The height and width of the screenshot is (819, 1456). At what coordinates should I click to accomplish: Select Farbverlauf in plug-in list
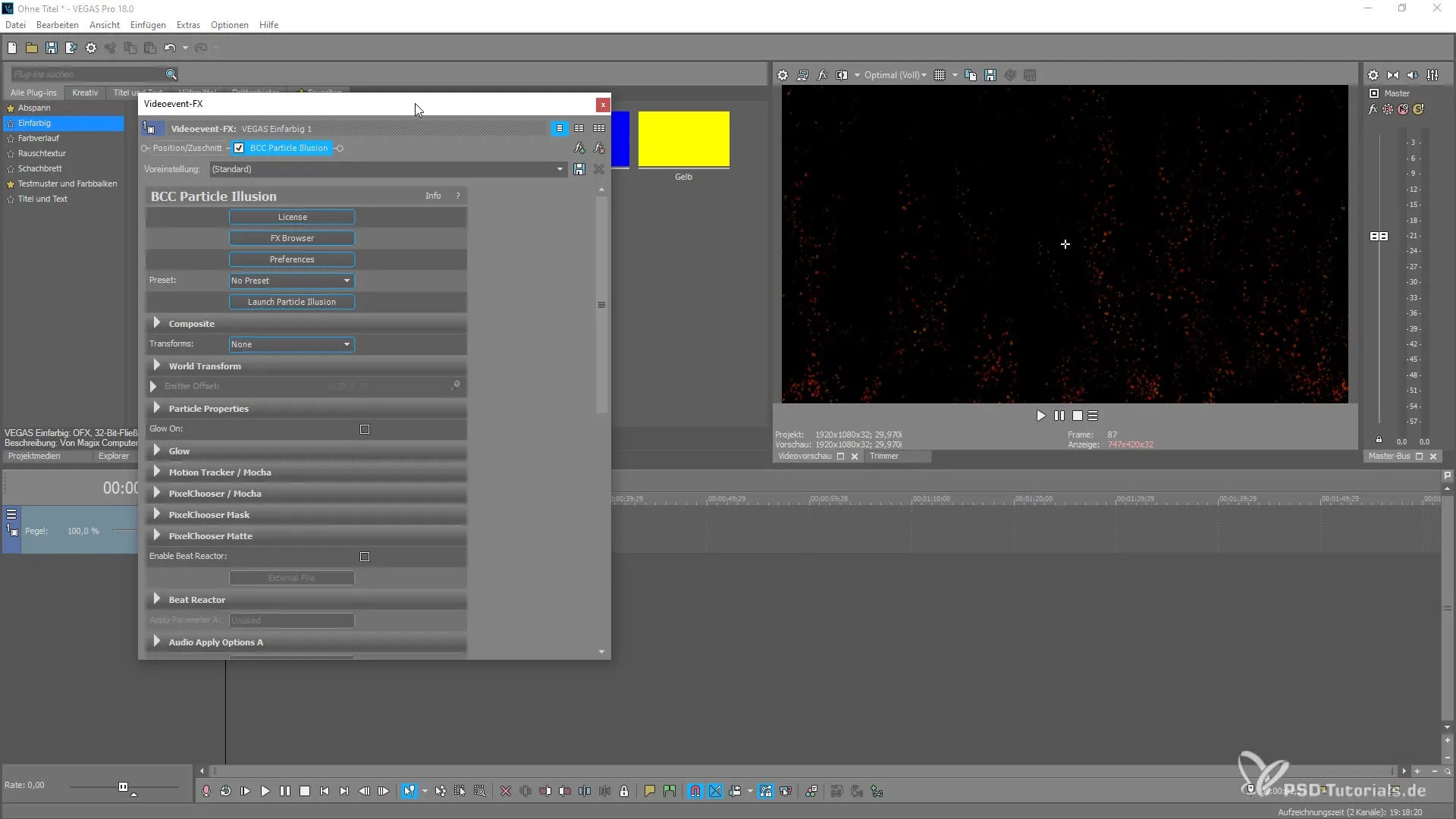(39, 138)
